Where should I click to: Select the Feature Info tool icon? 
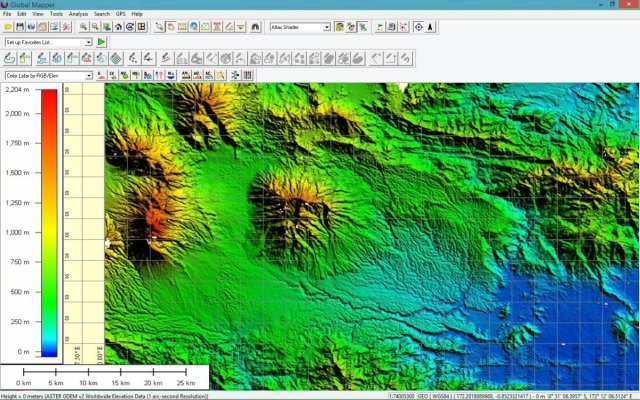194,27
